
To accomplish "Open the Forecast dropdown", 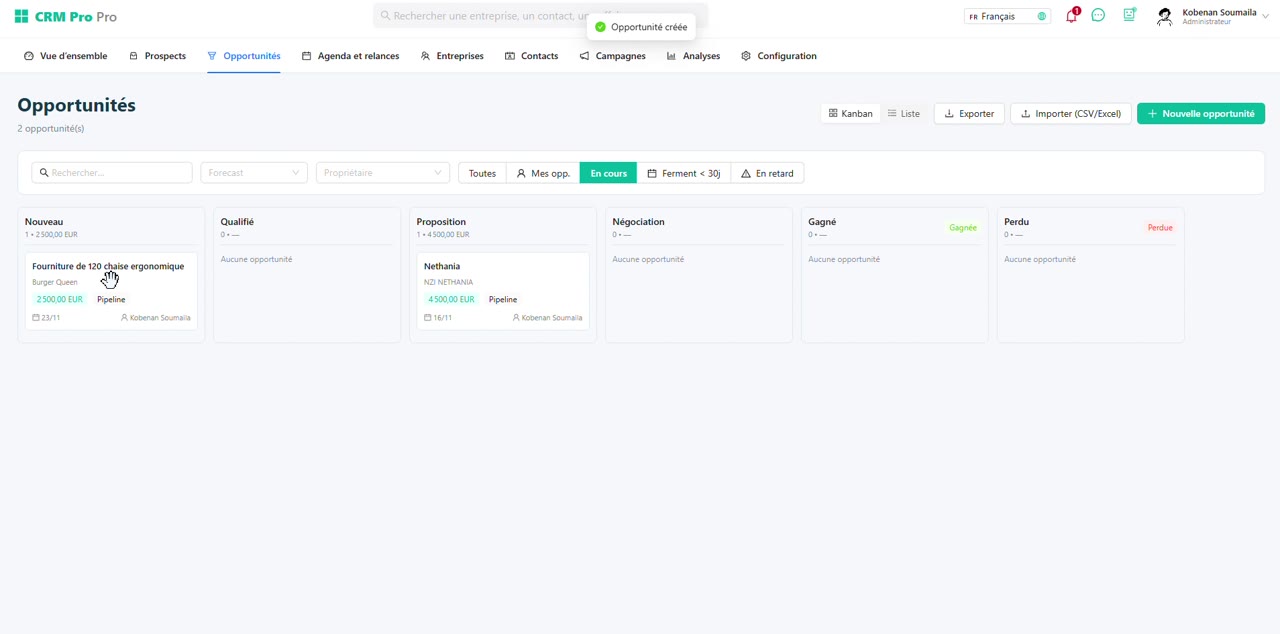I will point(254,173).
